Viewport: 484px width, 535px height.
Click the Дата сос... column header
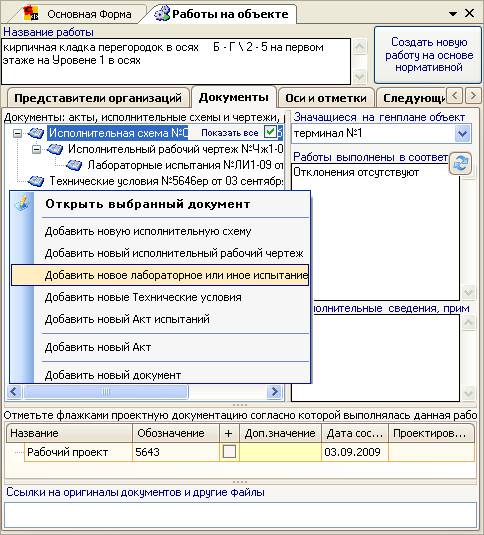coord(355,433)
